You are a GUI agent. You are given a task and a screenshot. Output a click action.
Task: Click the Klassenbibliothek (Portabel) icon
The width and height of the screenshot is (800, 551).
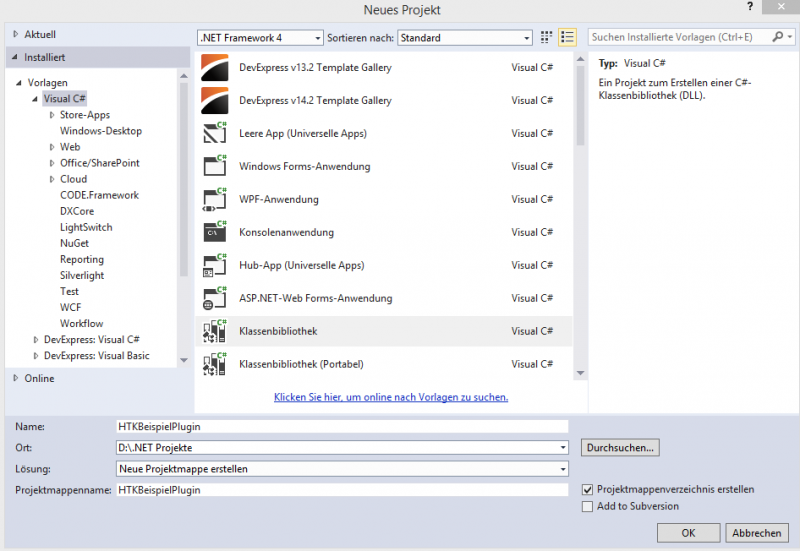[215, 364]
